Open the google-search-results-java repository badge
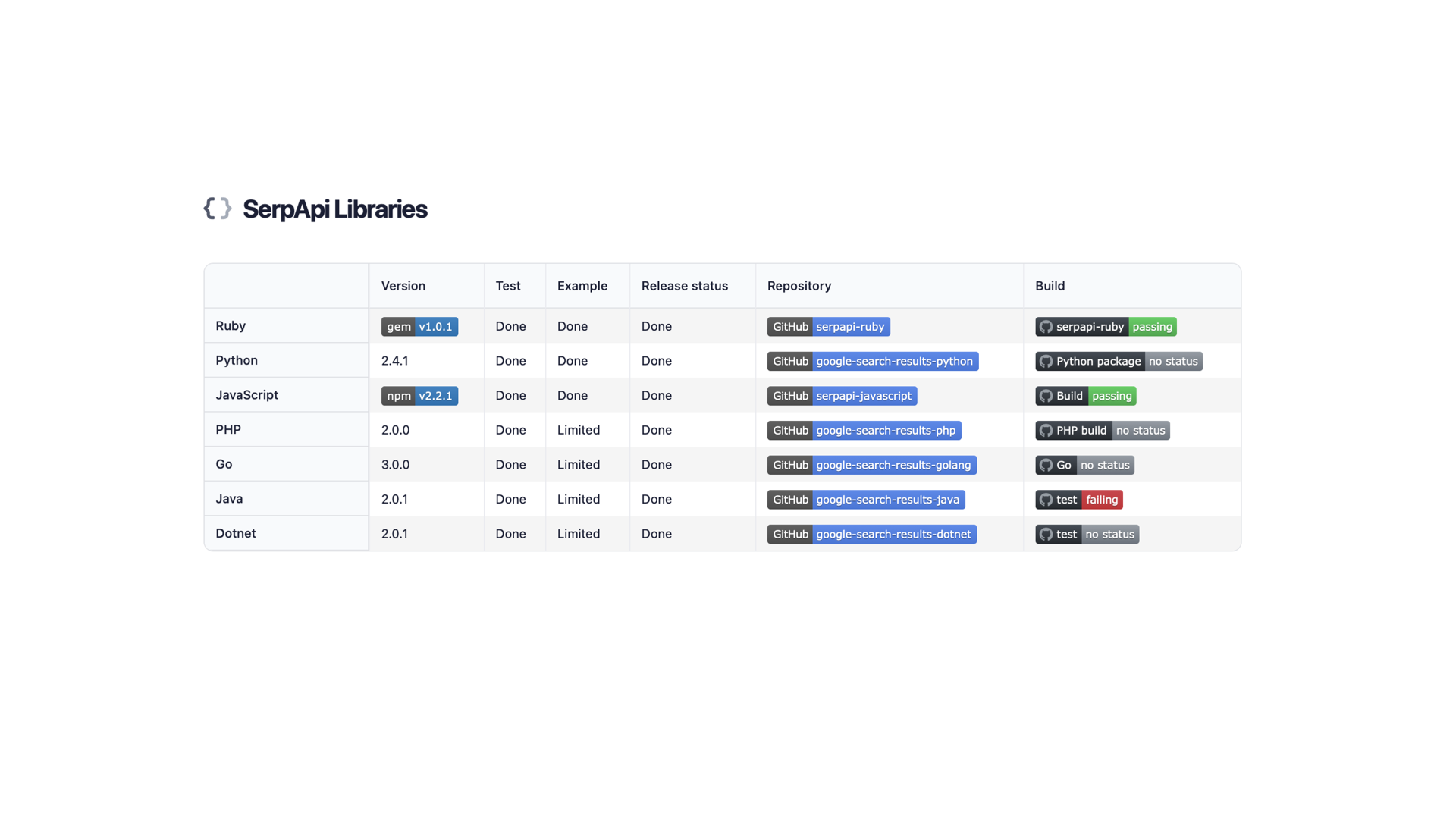The image size is (1456, 819). pyautogui.click(x=865, y=500)
